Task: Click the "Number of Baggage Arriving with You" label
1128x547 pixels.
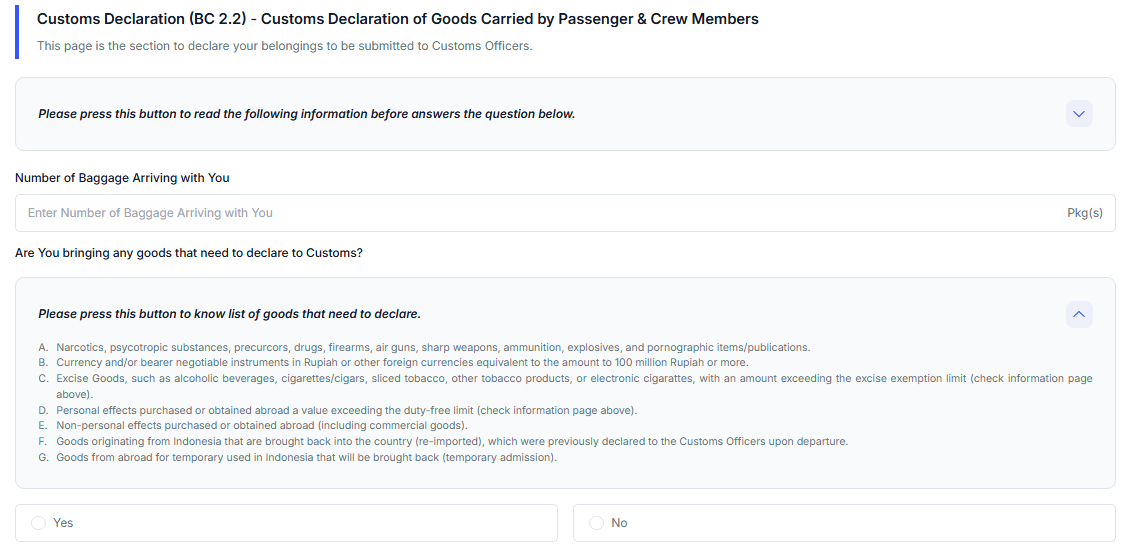Action: point(122,178)
